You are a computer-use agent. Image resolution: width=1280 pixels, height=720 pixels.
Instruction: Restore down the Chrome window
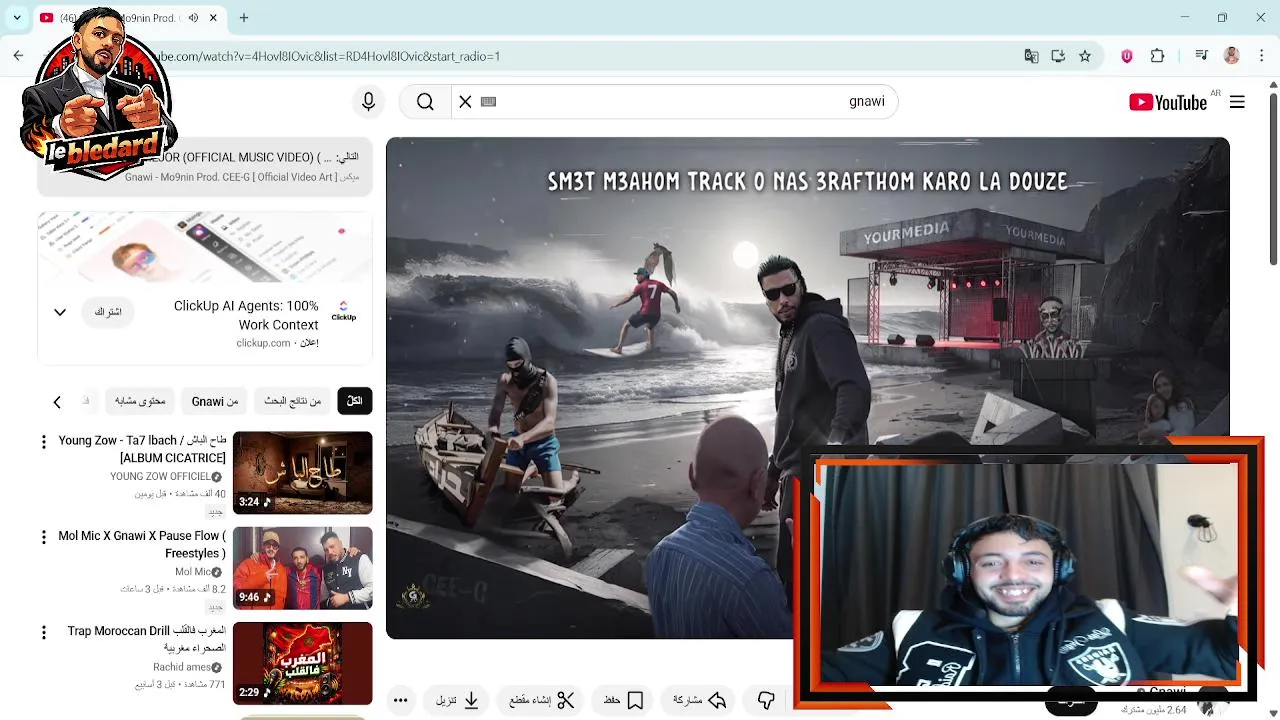point(1222,17)
